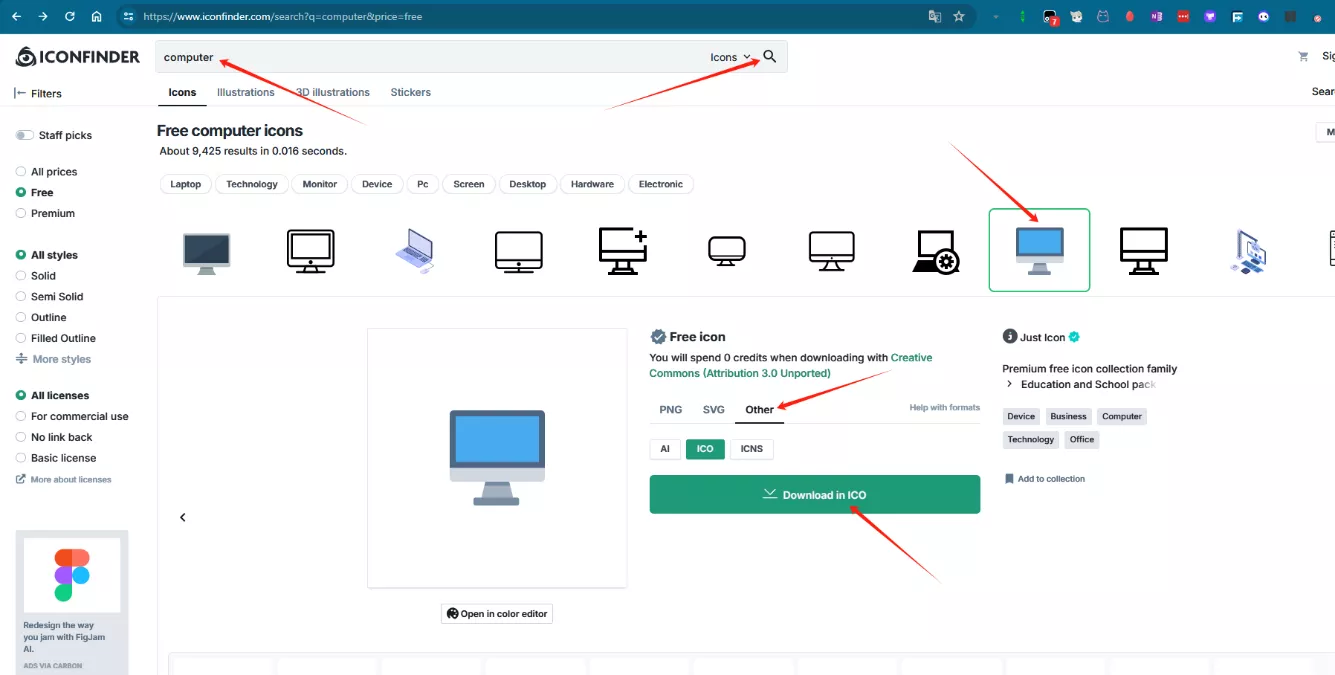Click the computer search input field
This screenshot has width=1335, height=675.
(430, 57)
